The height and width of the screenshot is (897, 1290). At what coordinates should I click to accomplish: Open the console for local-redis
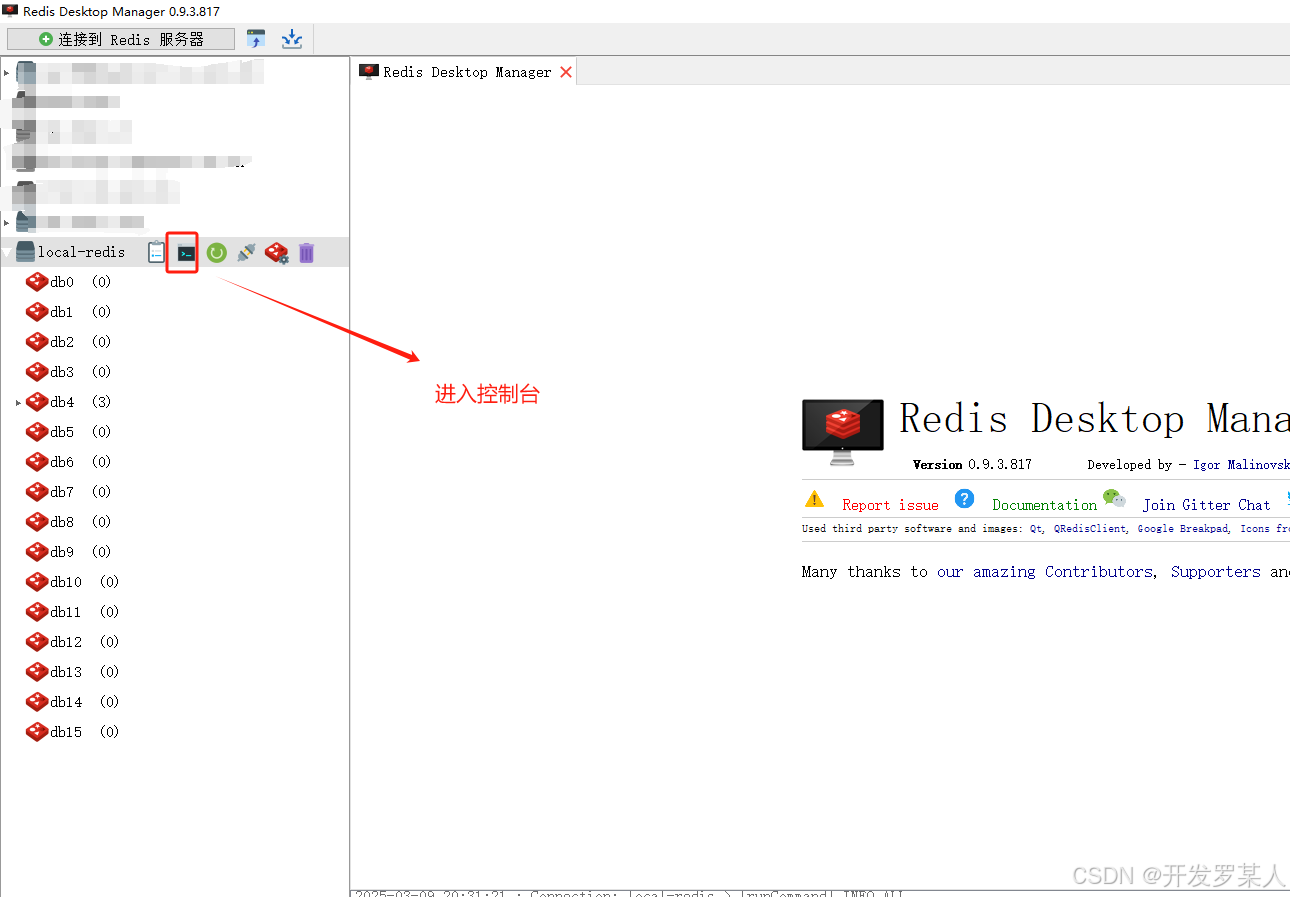[x=182, y=252]
